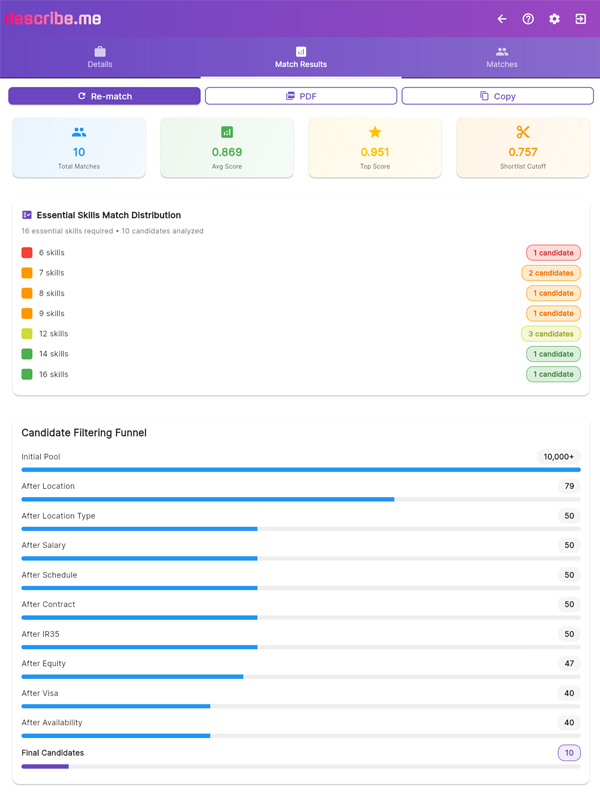Screen dimensions: 600x800
Task: Copy the match results
Action: pyautogui.click(x=497, y=94)
